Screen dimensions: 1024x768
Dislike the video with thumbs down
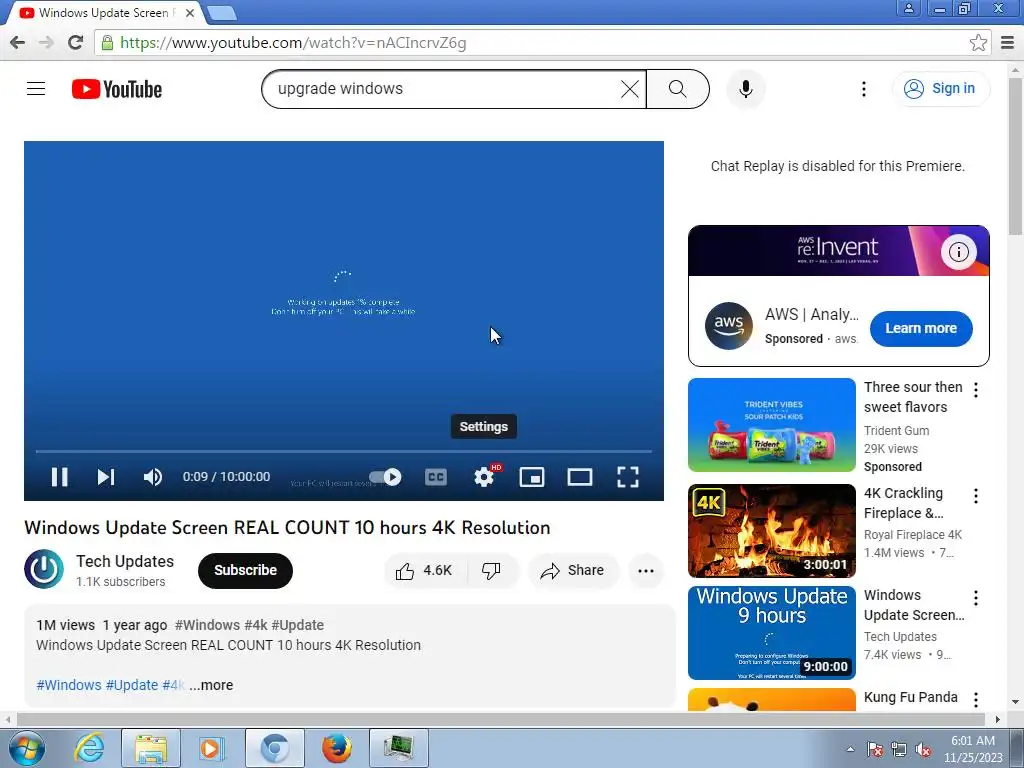pos(491,571)
